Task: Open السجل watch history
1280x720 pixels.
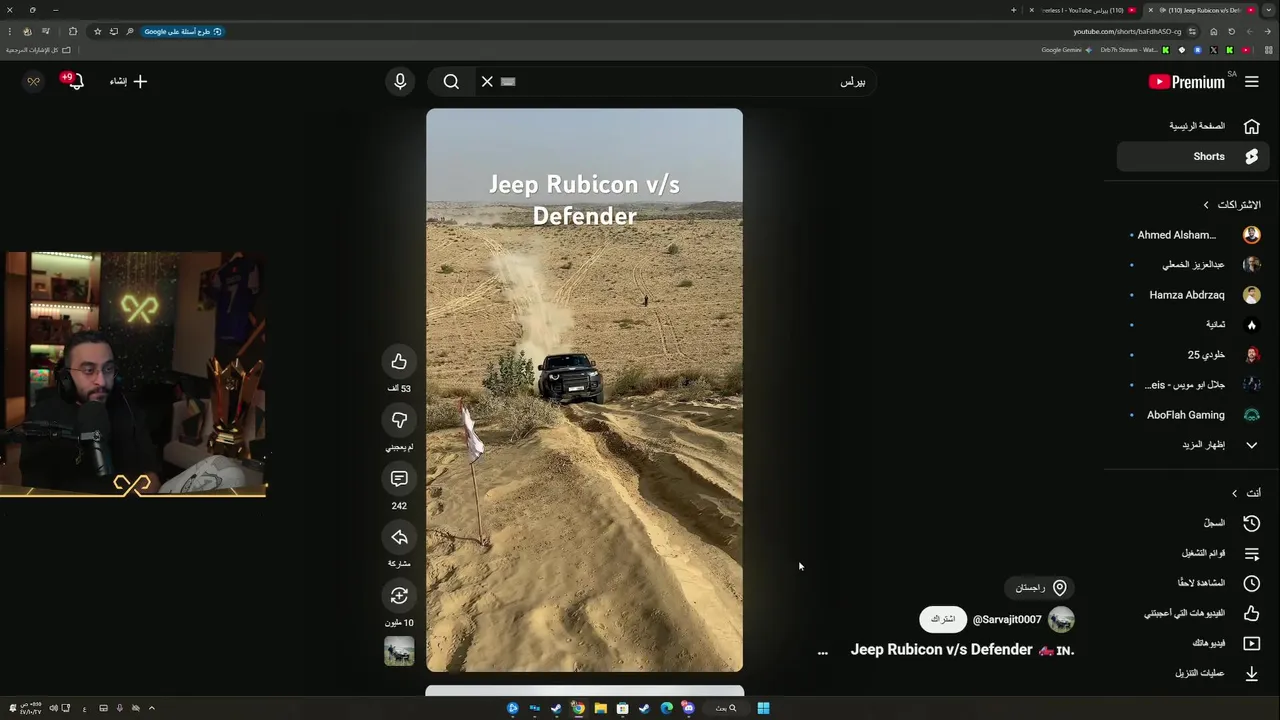Action: [1193, 523]
